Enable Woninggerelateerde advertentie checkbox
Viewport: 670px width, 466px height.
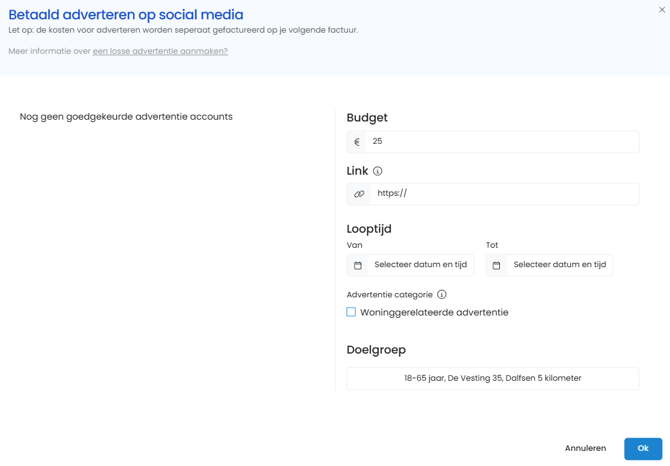click(x=351, y=312)
